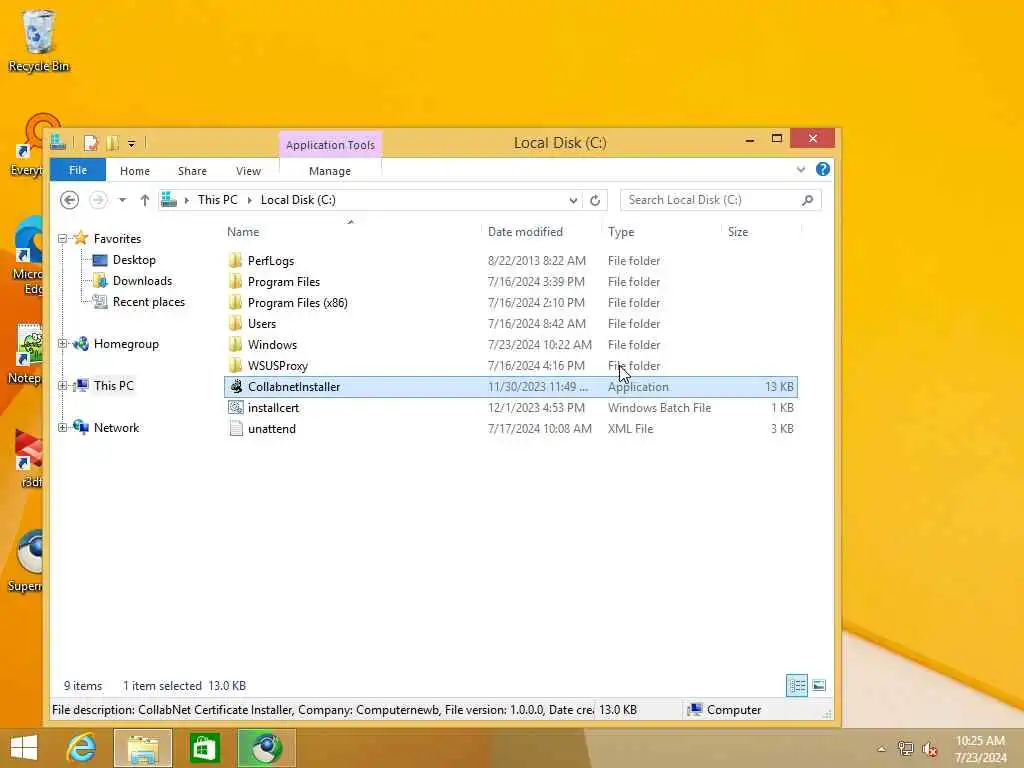This screenshot has height=768, width=1024.
Task: Click the CollabnetInstaller application icon
Action: (236, 387)
